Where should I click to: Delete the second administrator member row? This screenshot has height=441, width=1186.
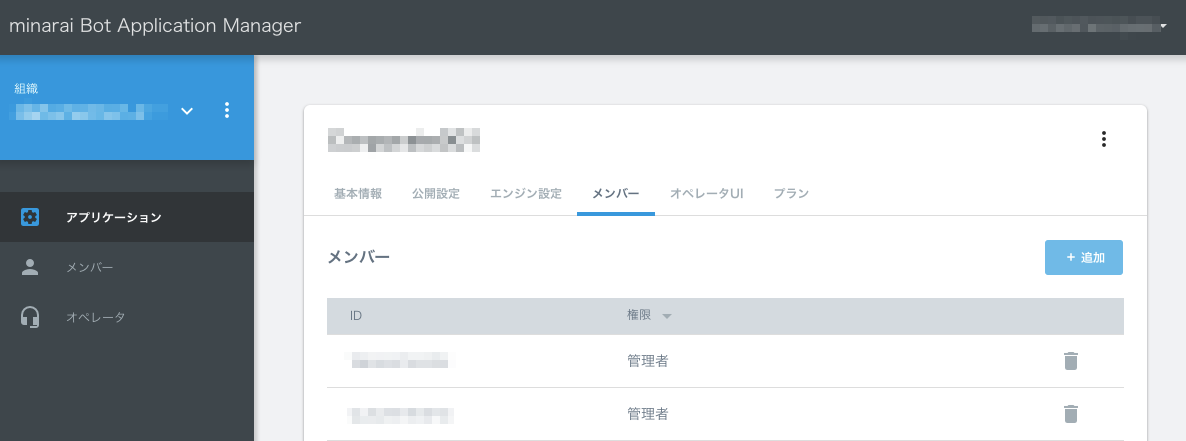coord(1070,414)
